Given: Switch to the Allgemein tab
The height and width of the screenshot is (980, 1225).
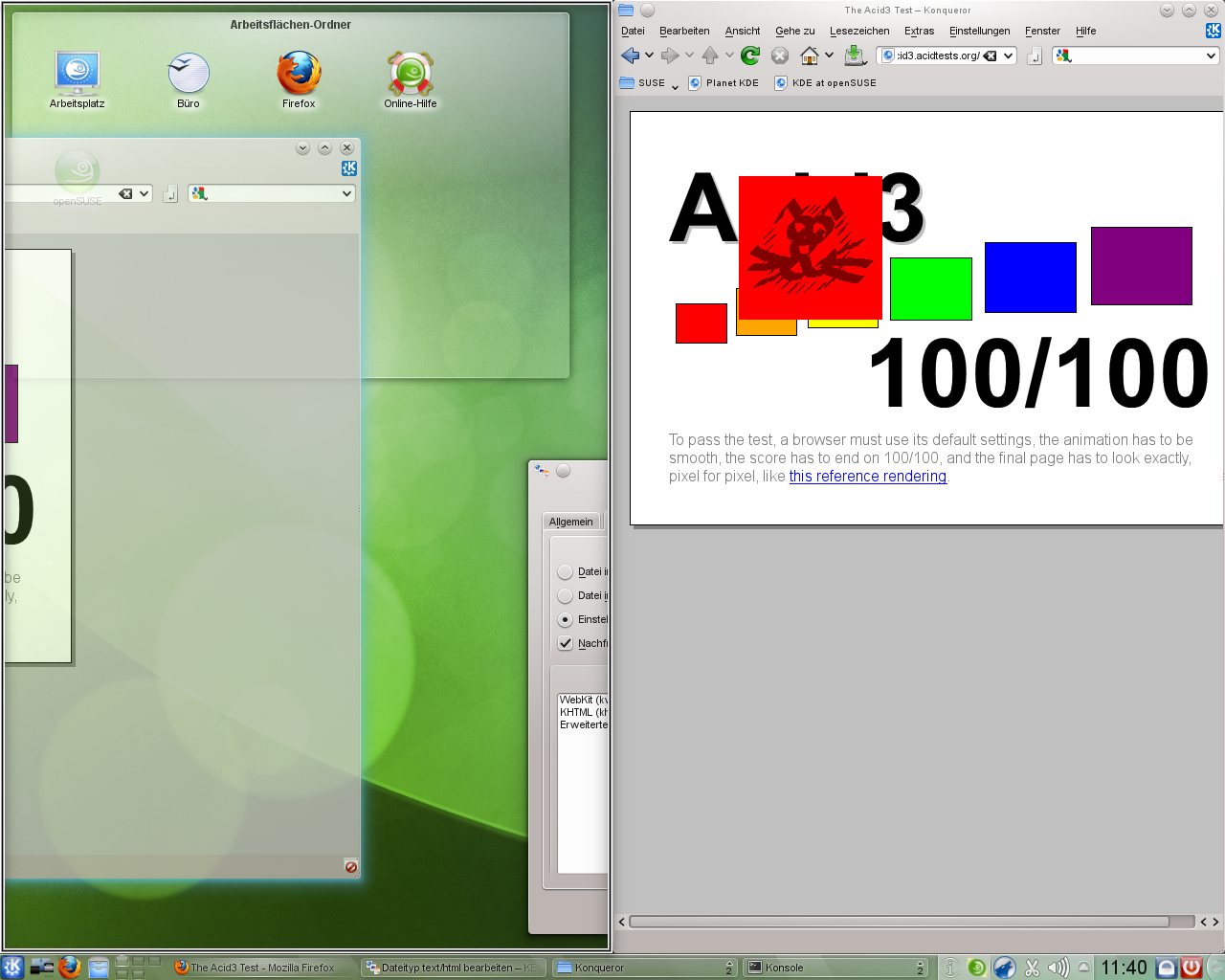Looking at the screenshot, I should (x=571, y=522).
